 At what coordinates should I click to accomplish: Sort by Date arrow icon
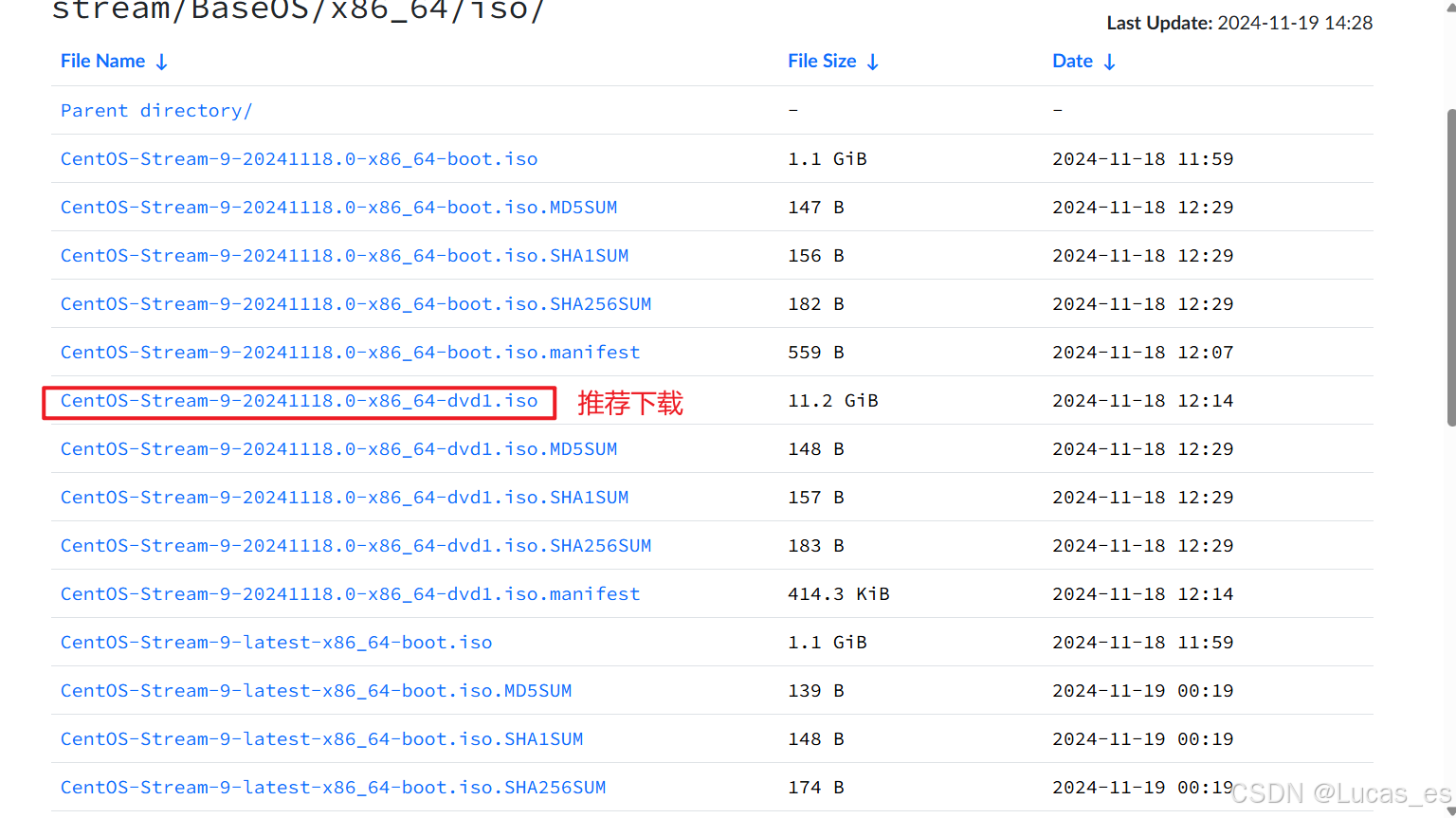coord(1109,62)
